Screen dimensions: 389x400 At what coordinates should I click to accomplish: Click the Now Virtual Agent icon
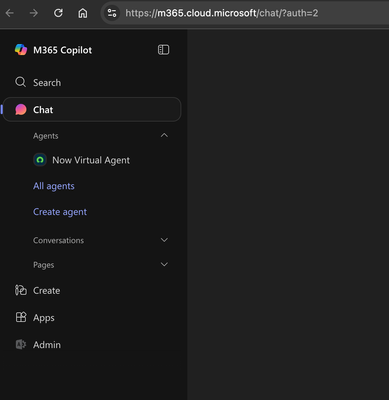[x=40, y=160]
